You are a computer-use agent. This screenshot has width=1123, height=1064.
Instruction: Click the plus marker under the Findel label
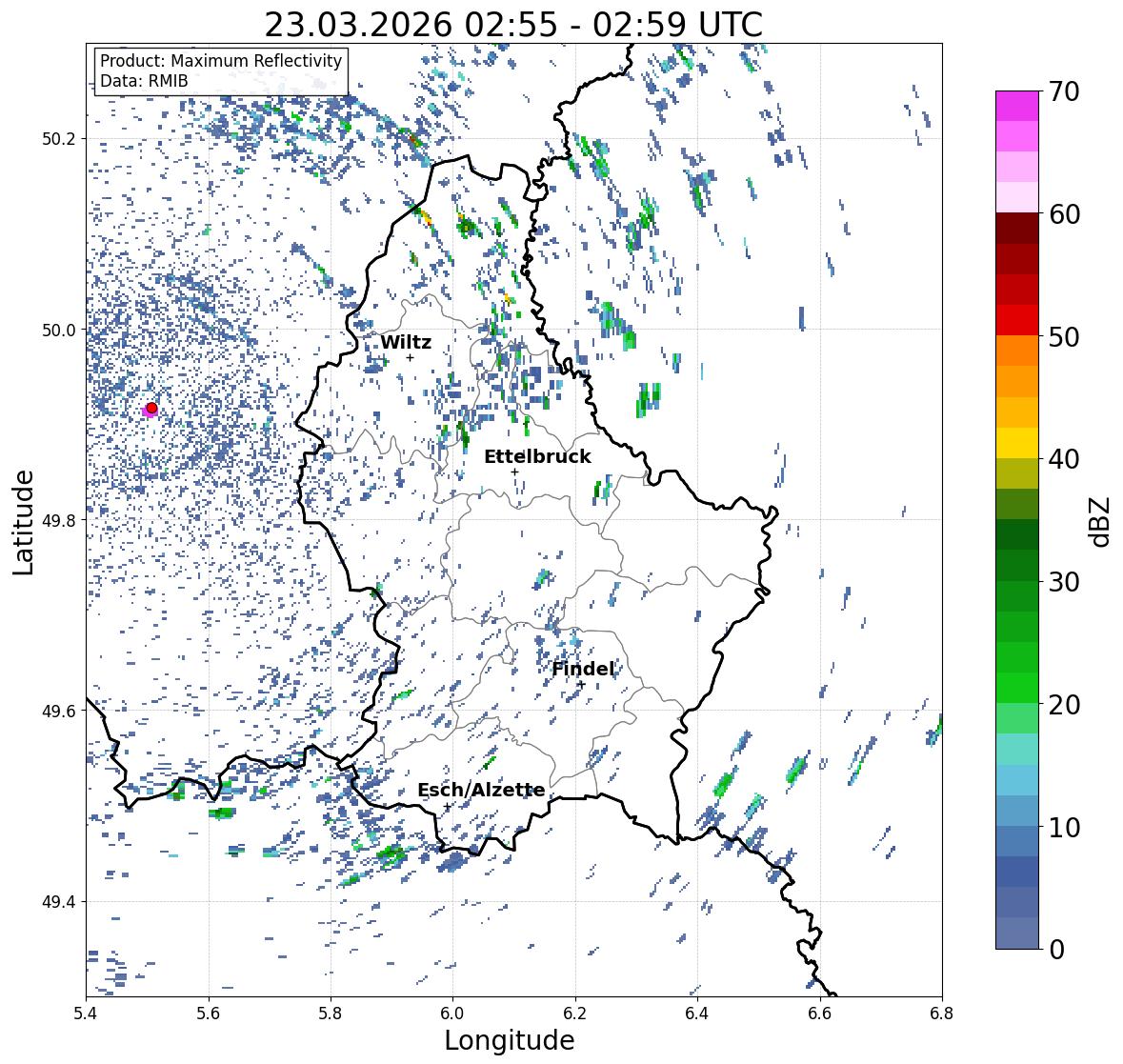click(582, 685)
